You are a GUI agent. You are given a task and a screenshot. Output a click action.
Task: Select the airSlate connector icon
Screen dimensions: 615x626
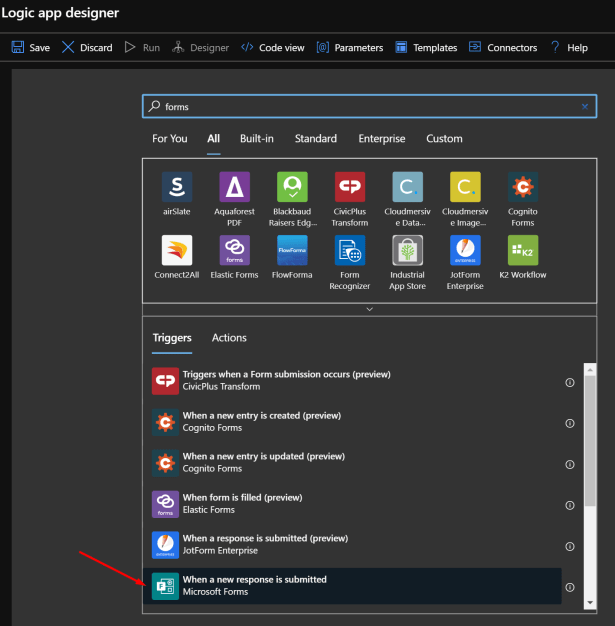177,186
